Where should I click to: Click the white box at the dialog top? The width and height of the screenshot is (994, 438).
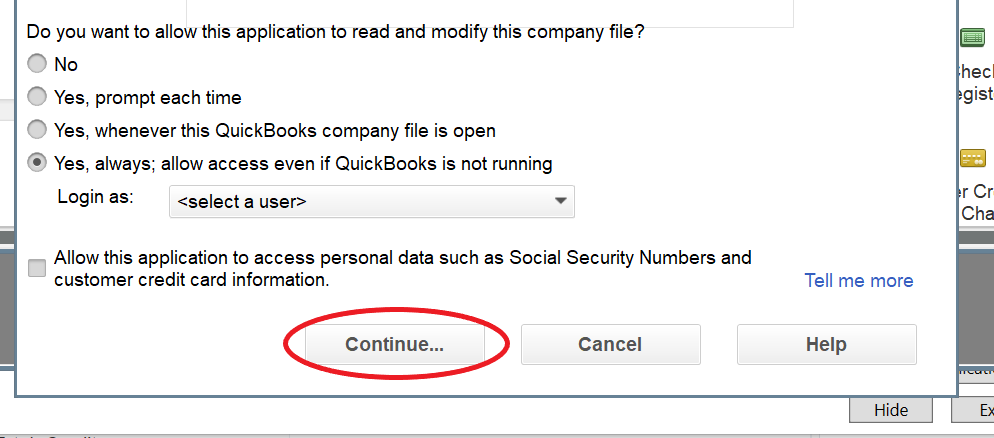(490, 14)
